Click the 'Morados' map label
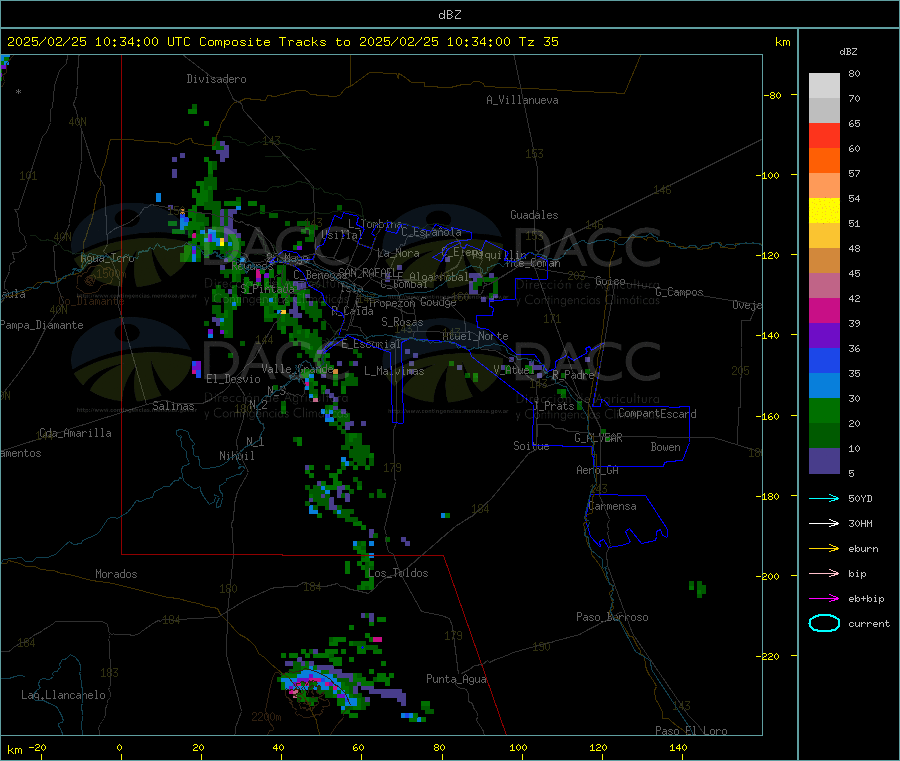This screenshot has height=761, width=900. (116, 574)
